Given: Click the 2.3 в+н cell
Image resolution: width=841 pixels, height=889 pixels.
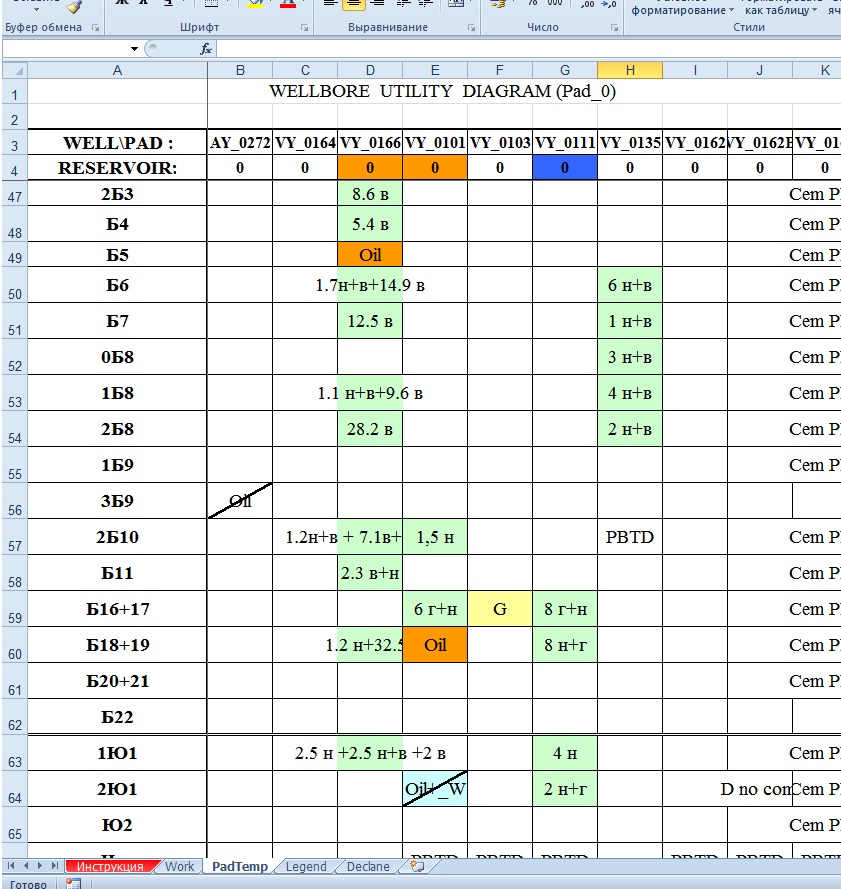Looking at the screenshot, I should 370,573.
